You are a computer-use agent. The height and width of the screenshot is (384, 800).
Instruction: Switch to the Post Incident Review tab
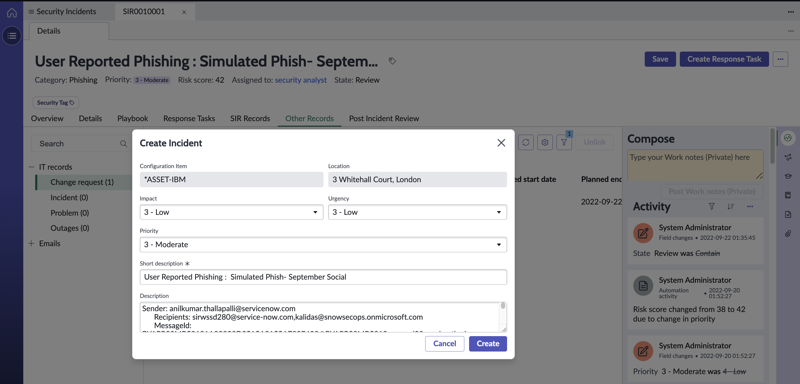[x=384, y=118]
